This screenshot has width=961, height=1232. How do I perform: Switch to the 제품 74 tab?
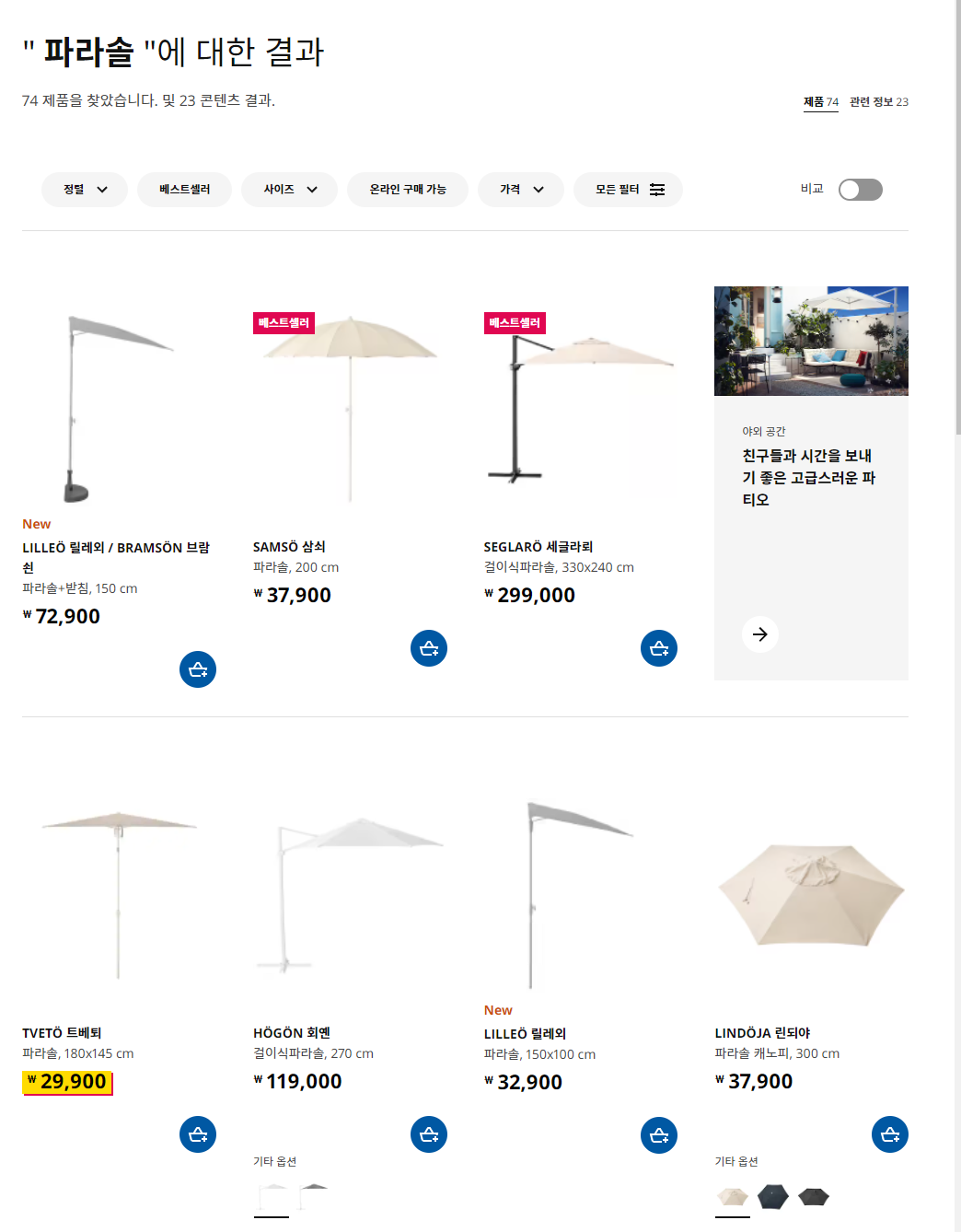[x=821, y=102]
